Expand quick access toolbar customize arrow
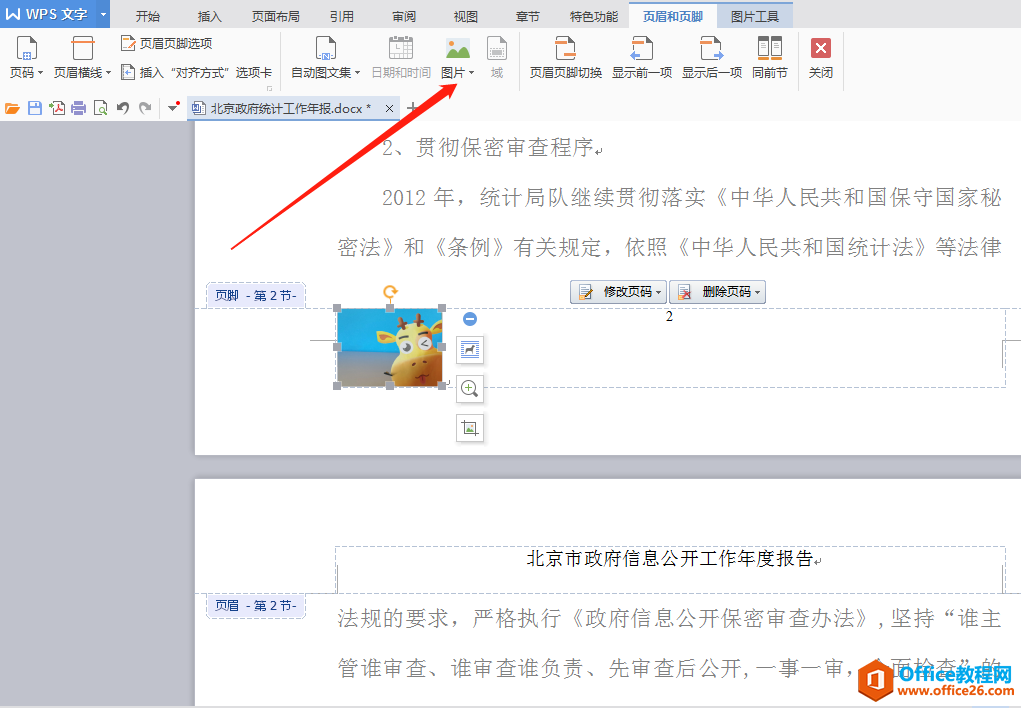 tap(173, 107)
